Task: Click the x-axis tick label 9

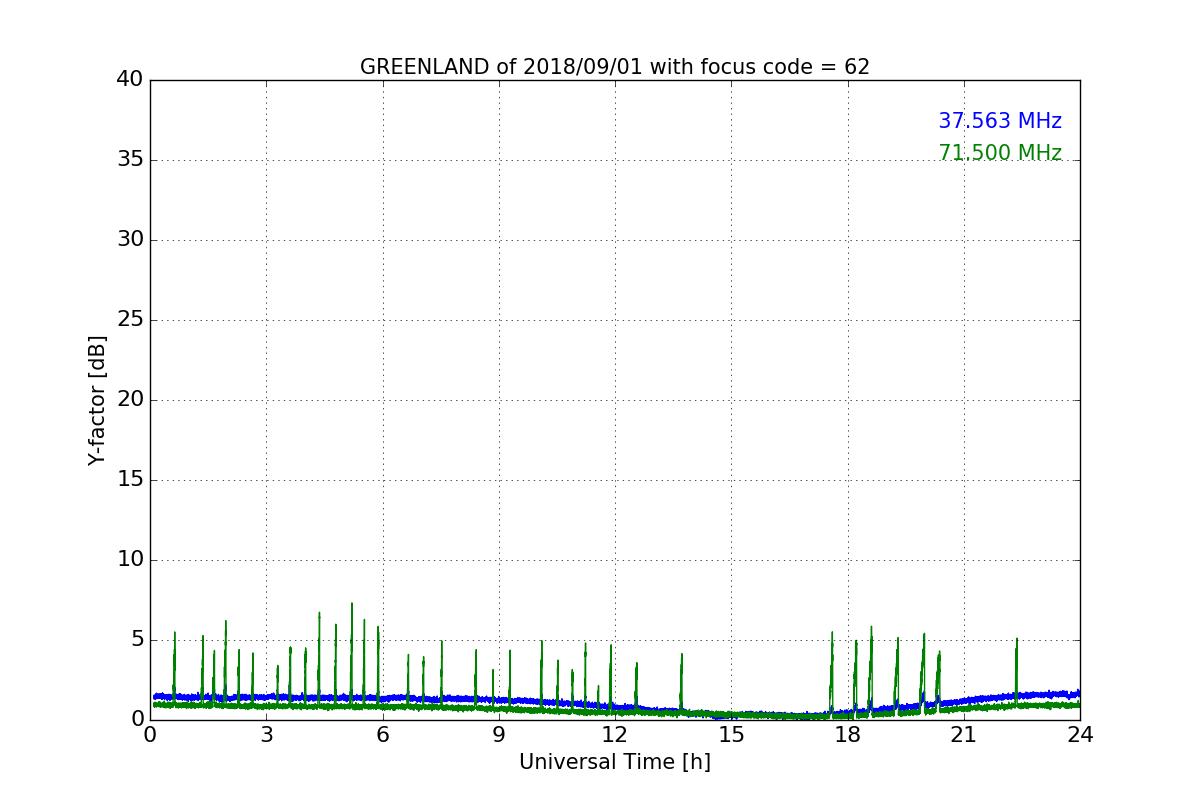Action: 499,734
